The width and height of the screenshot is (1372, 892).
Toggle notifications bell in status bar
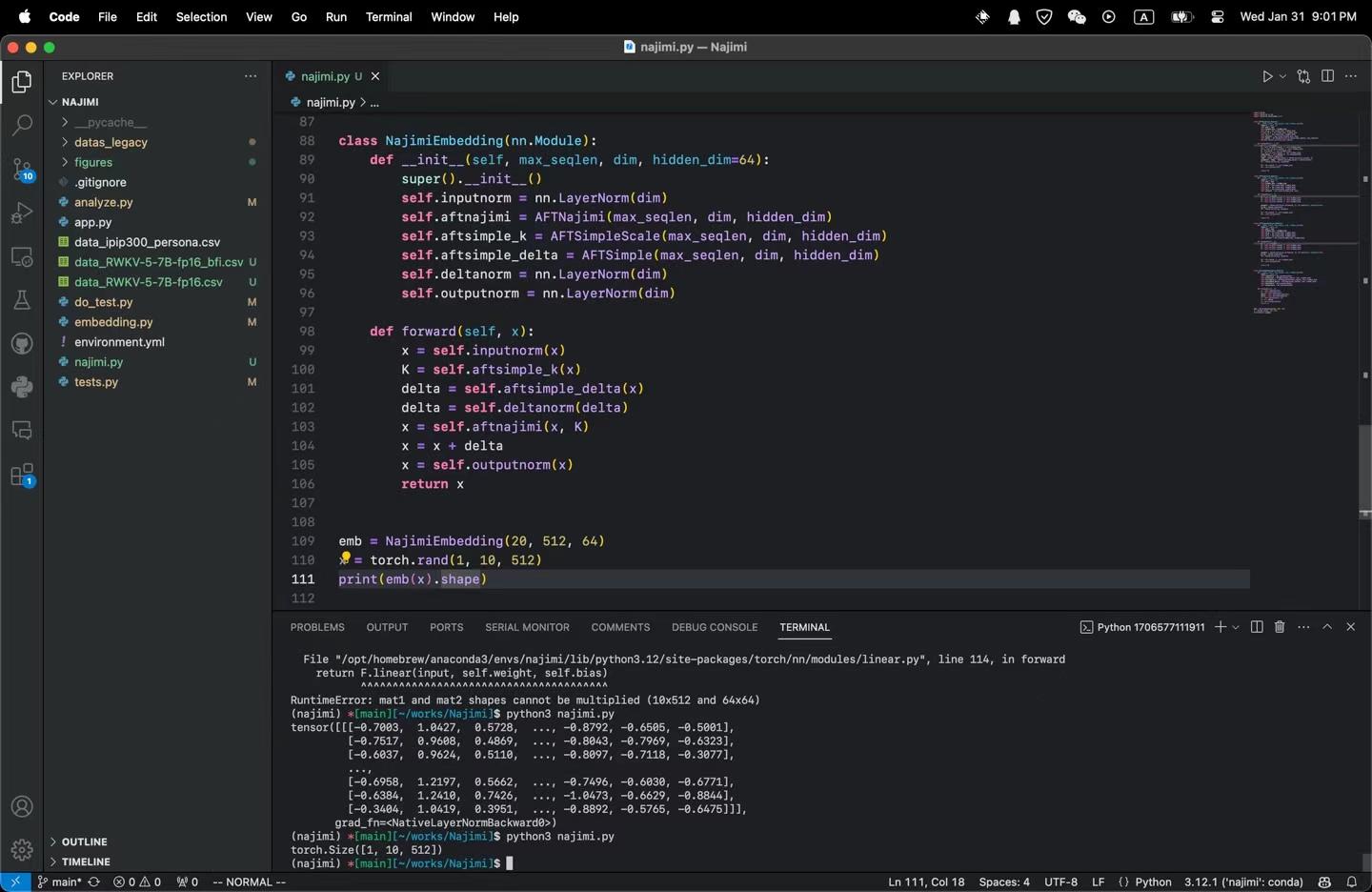click(1351, 882)
